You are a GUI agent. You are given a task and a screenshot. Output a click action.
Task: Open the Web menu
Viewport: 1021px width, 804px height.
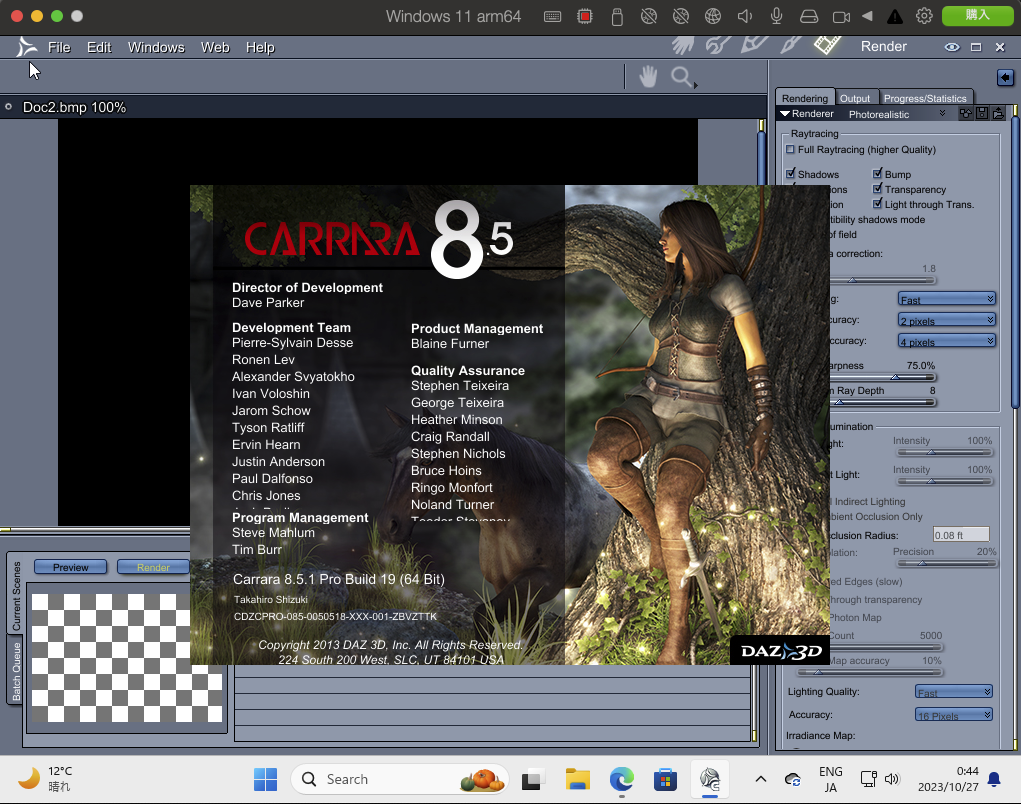click(x=215, y=48)
